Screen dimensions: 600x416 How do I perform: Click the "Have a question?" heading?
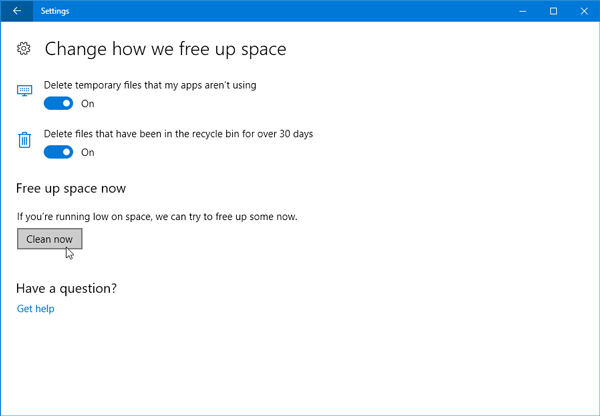(66, 288)
